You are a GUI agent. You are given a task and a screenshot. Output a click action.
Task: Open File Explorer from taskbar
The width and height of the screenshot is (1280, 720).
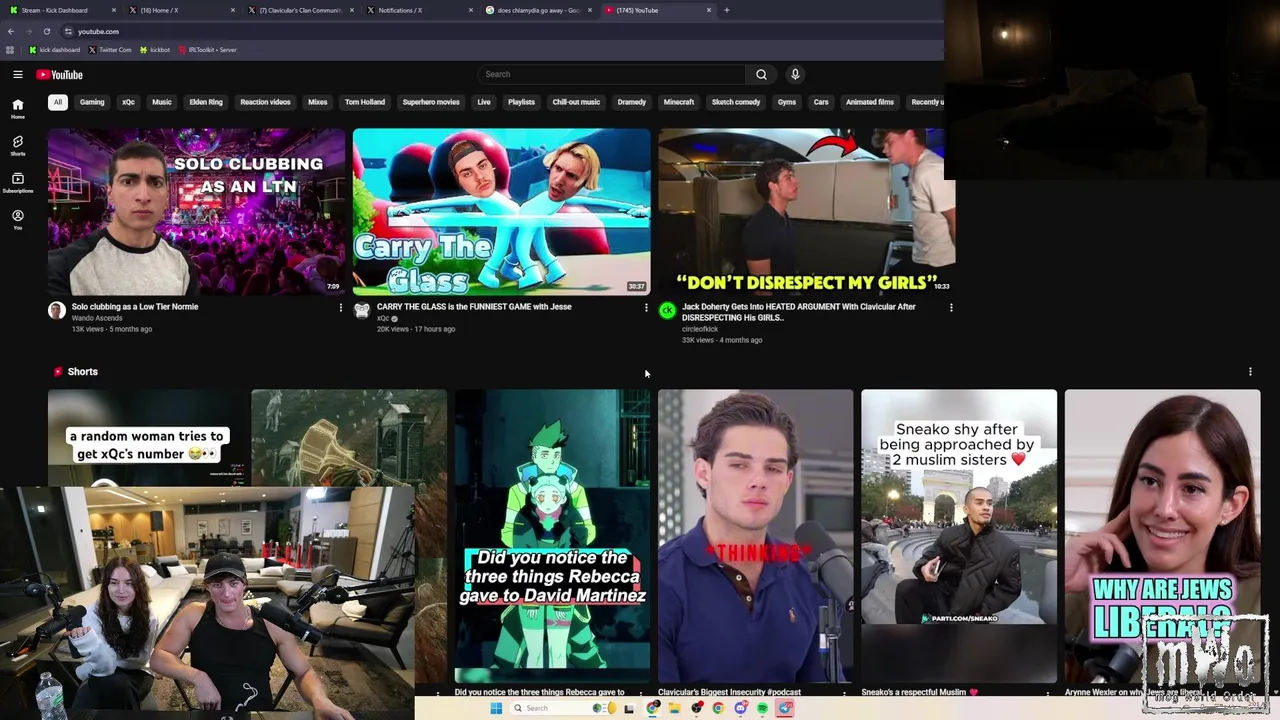pyautogui.click(x=675, y=708)
